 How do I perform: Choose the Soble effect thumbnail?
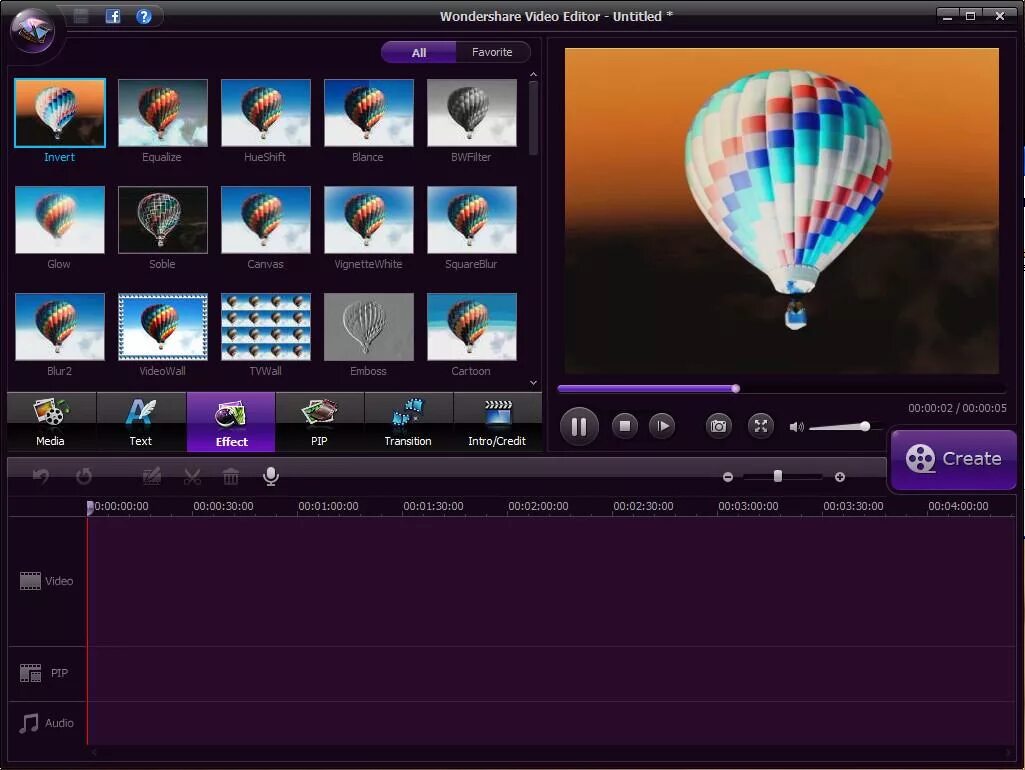point(163,220)
